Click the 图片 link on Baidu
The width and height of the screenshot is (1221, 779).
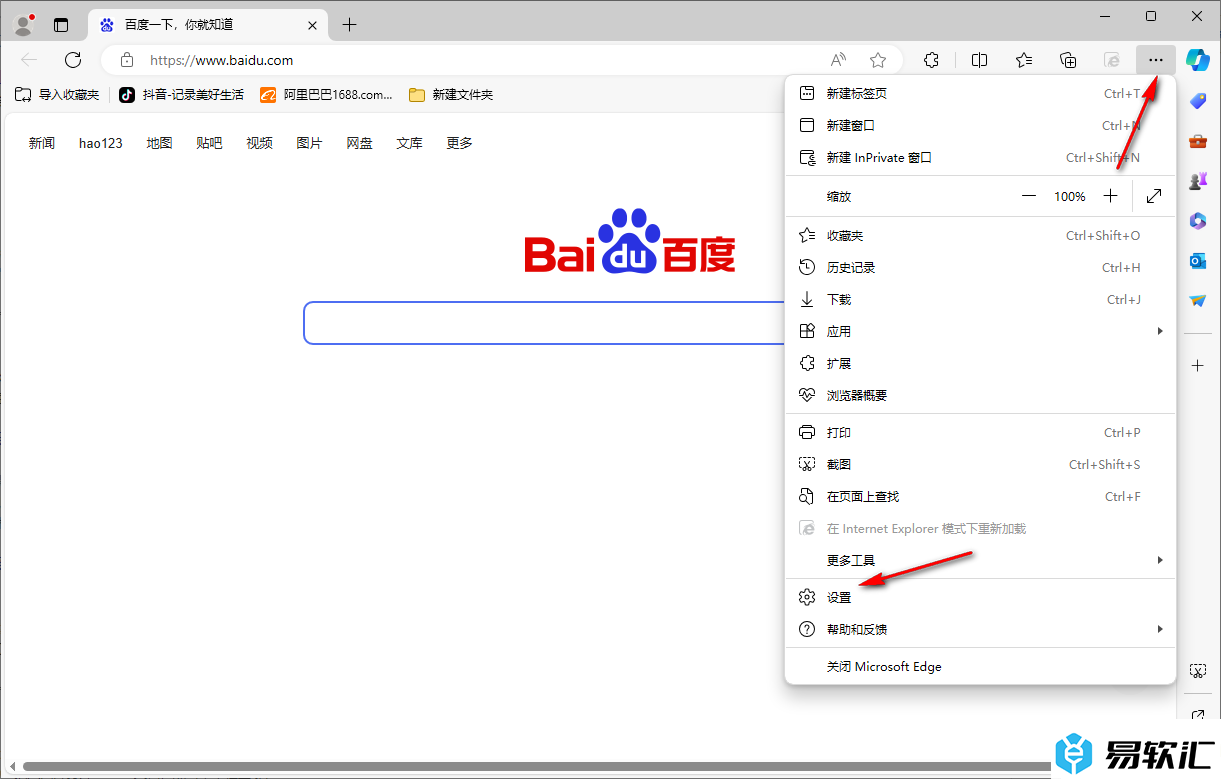pyautogui.click(x=309, y=143)
